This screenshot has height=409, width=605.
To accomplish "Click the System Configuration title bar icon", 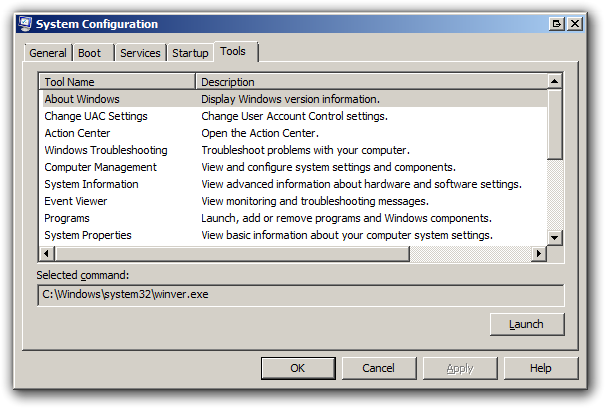I will coord(25,24).
